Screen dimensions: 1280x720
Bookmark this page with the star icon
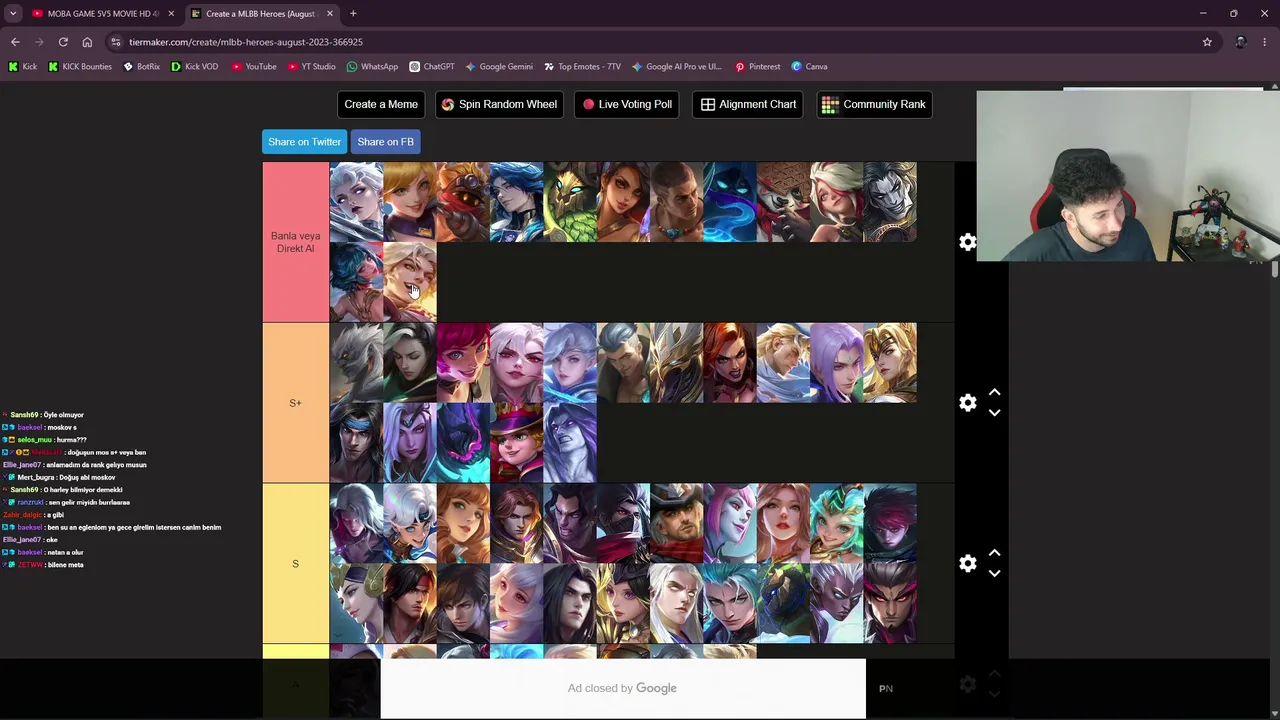pyautogui.click(x=1207, y=42)
